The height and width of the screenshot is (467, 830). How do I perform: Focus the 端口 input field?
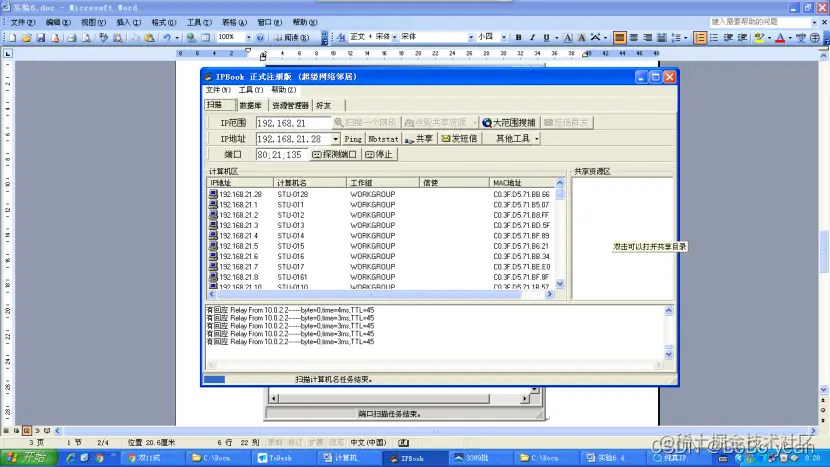pos(281,155)
